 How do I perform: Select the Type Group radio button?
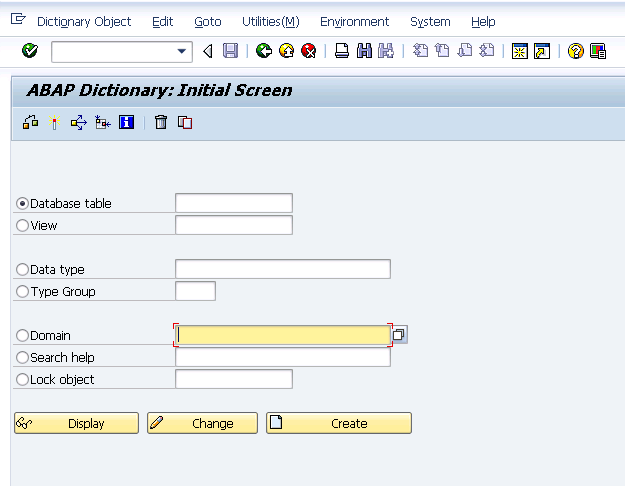coord(22,291)
